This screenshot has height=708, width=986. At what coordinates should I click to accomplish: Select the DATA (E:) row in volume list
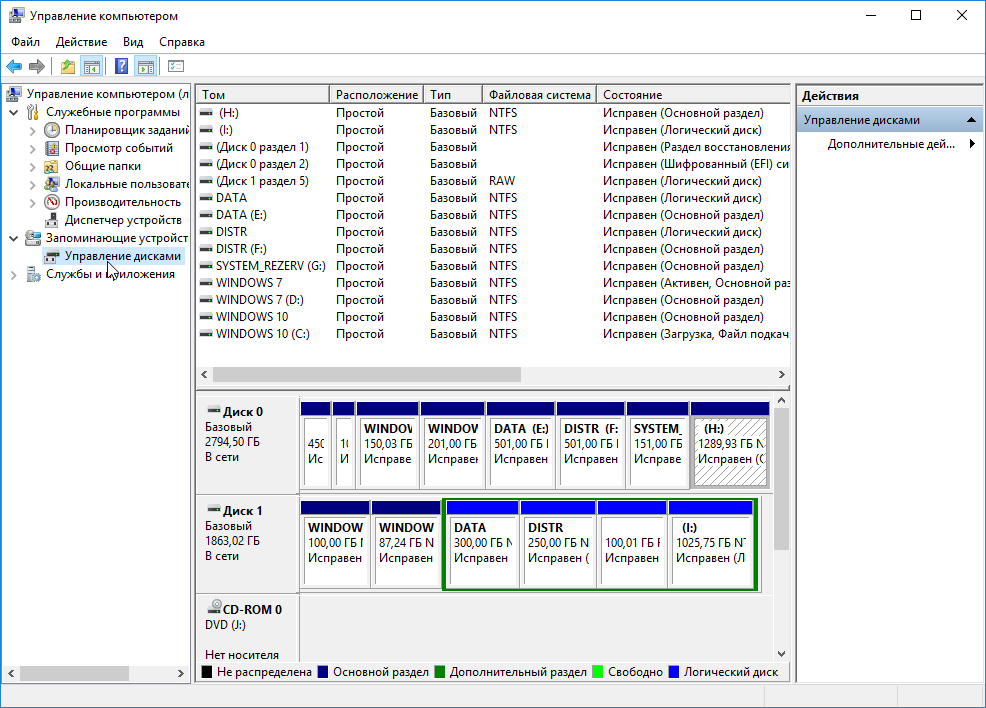(x=493, y=215)
